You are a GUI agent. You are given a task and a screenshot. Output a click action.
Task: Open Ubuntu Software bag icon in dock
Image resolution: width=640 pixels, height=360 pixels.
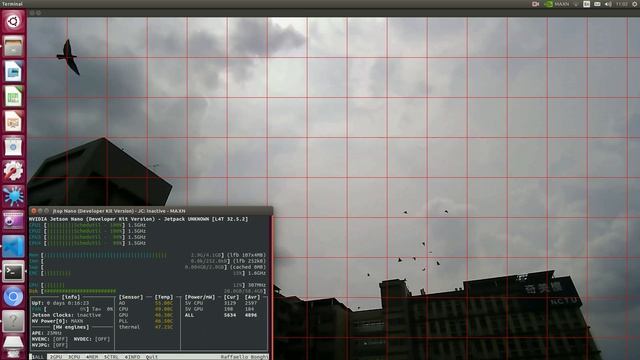(13, 146)
